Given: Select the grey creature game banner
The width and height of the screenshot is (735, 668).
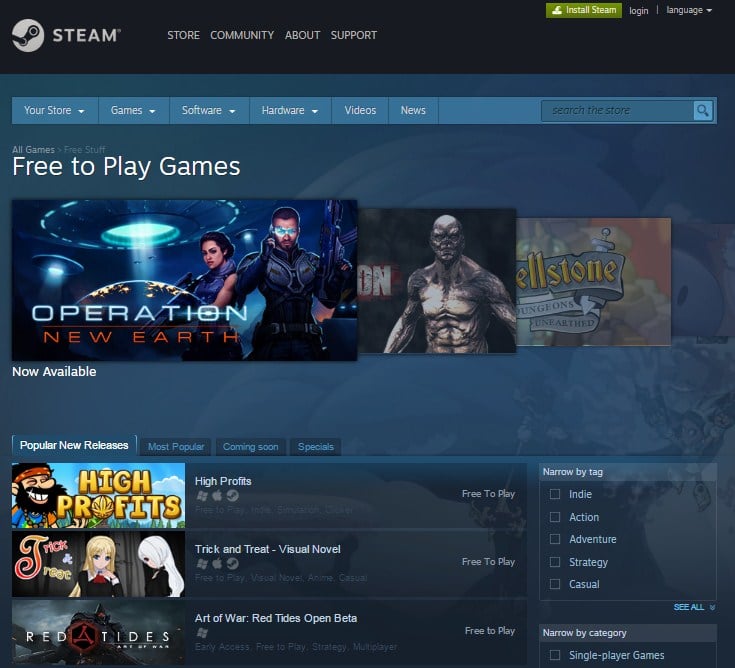Looking at the screenshot, I should (x=437, y=281).
